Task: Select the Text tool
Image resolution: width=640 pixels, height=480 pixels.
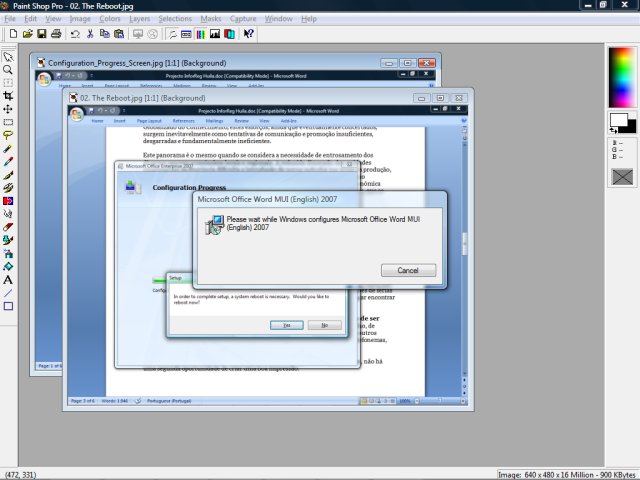Action: coord(8,280)
